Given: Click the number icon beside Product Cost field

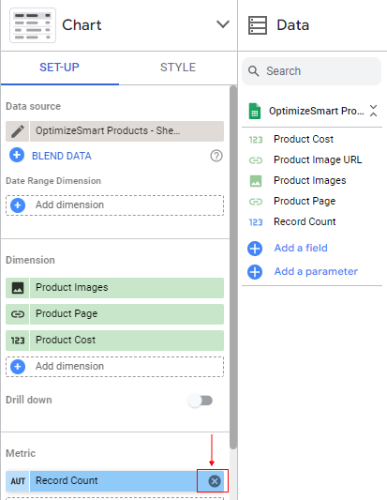Looking at the screenshot, I should click(x=256, y=140).
